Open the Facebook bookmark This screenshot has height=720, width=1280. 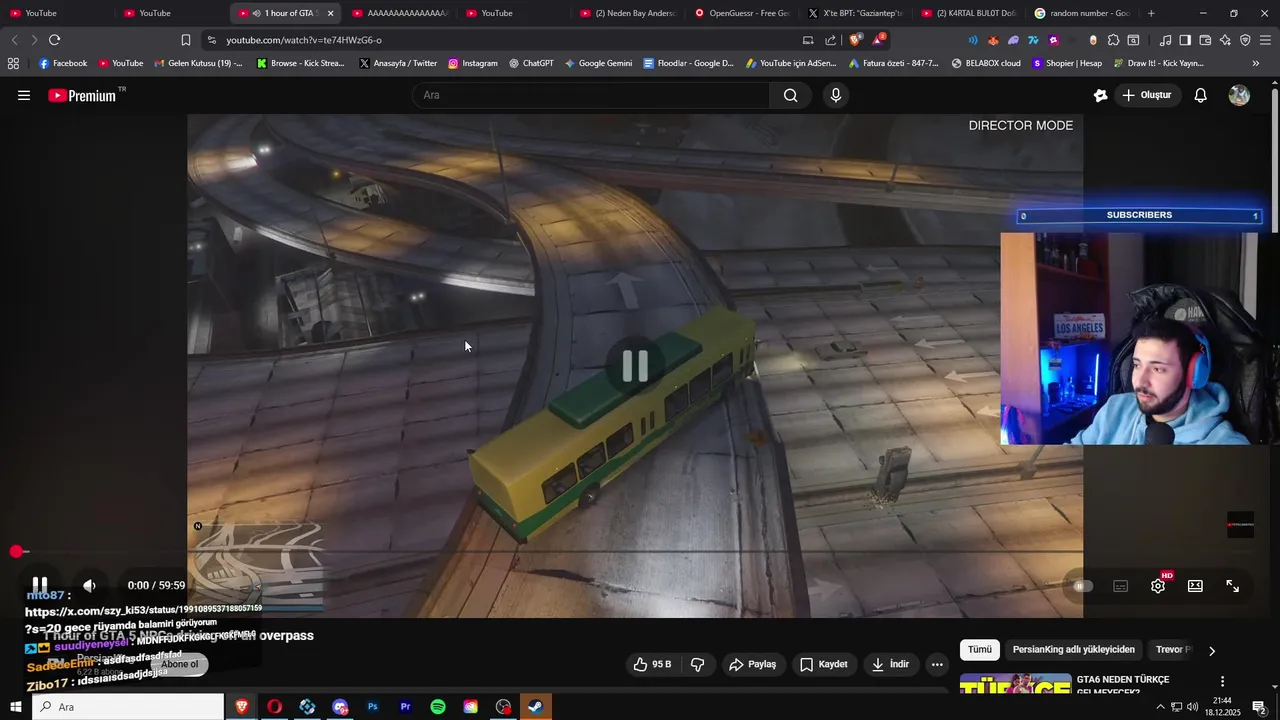click(63, 63)
